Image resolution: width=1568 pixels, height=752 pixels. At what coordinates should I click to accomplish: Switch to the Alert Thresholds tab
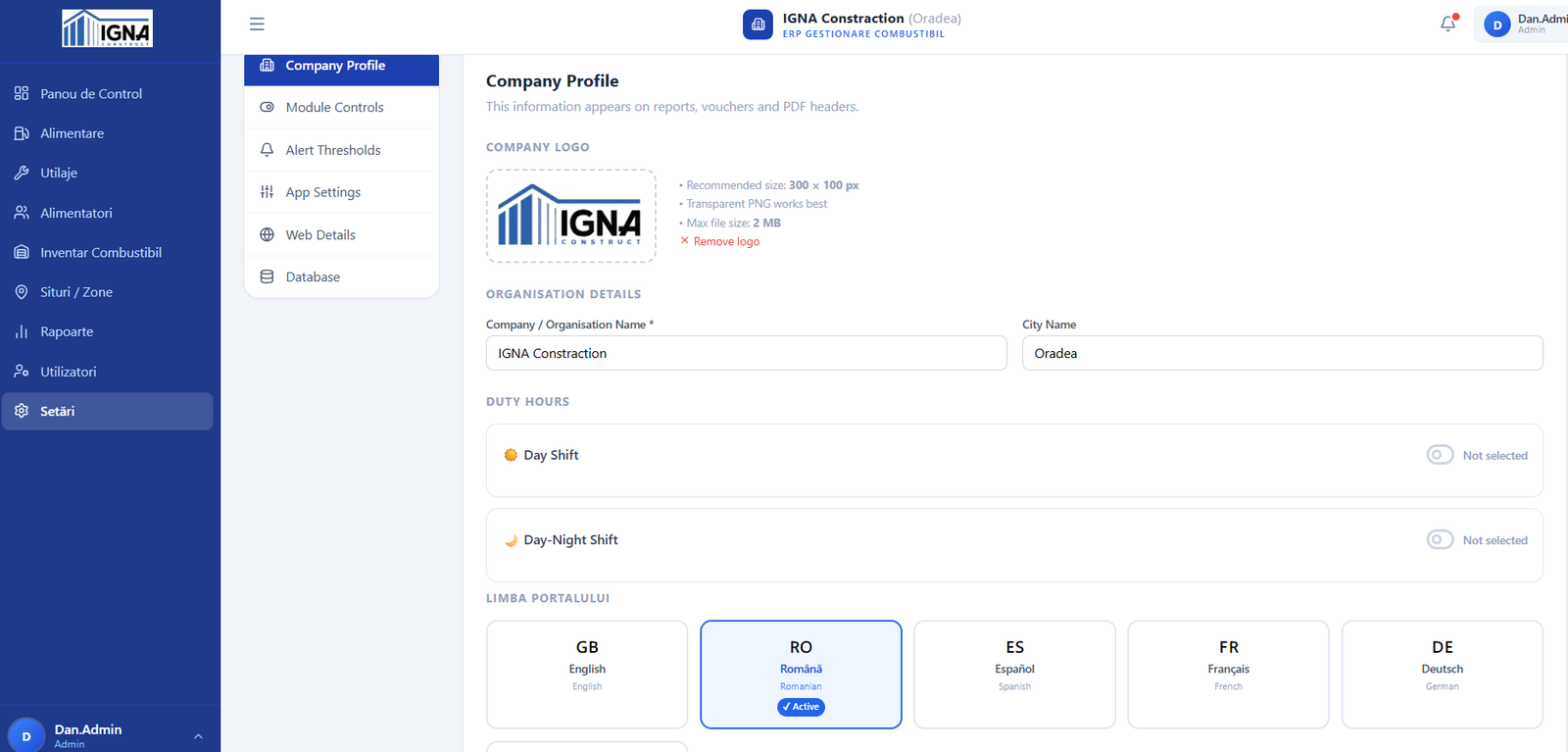click(333, 150)
